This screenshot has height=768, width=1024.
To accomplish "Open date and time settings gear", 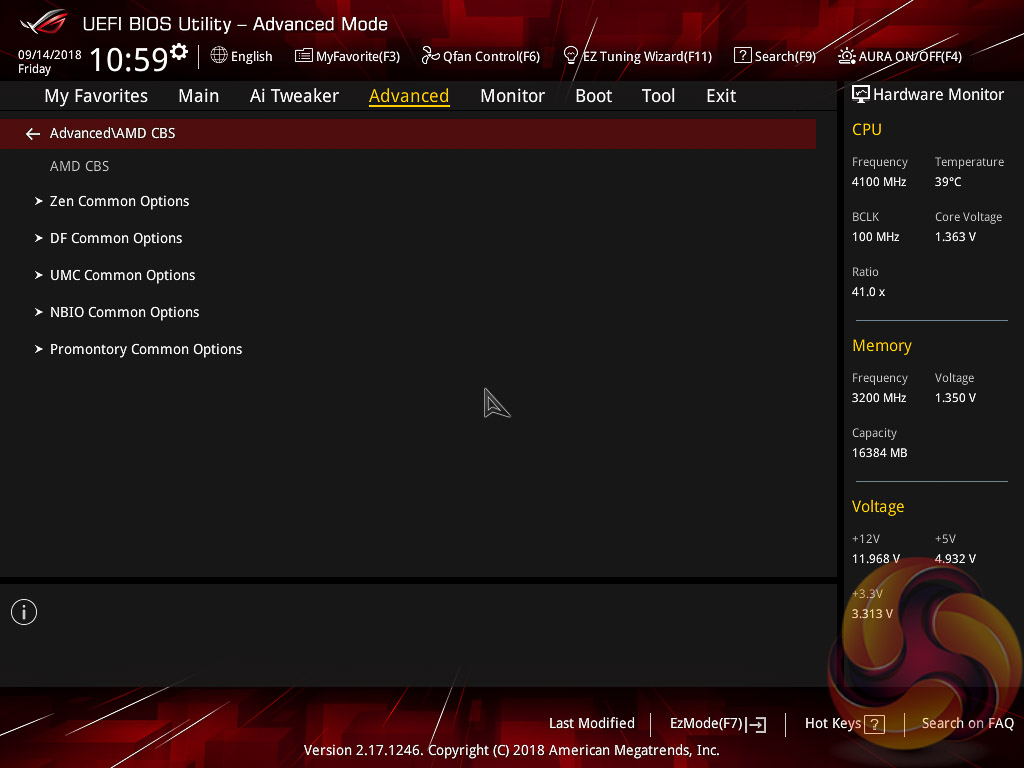I will (x=179, y=51).
